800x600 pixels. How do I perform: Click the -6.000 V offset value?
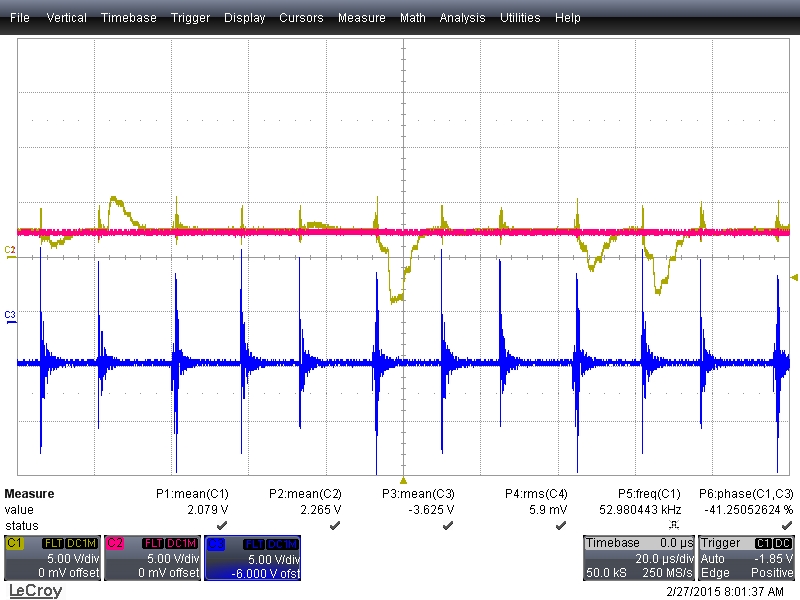tap(265, 573)
